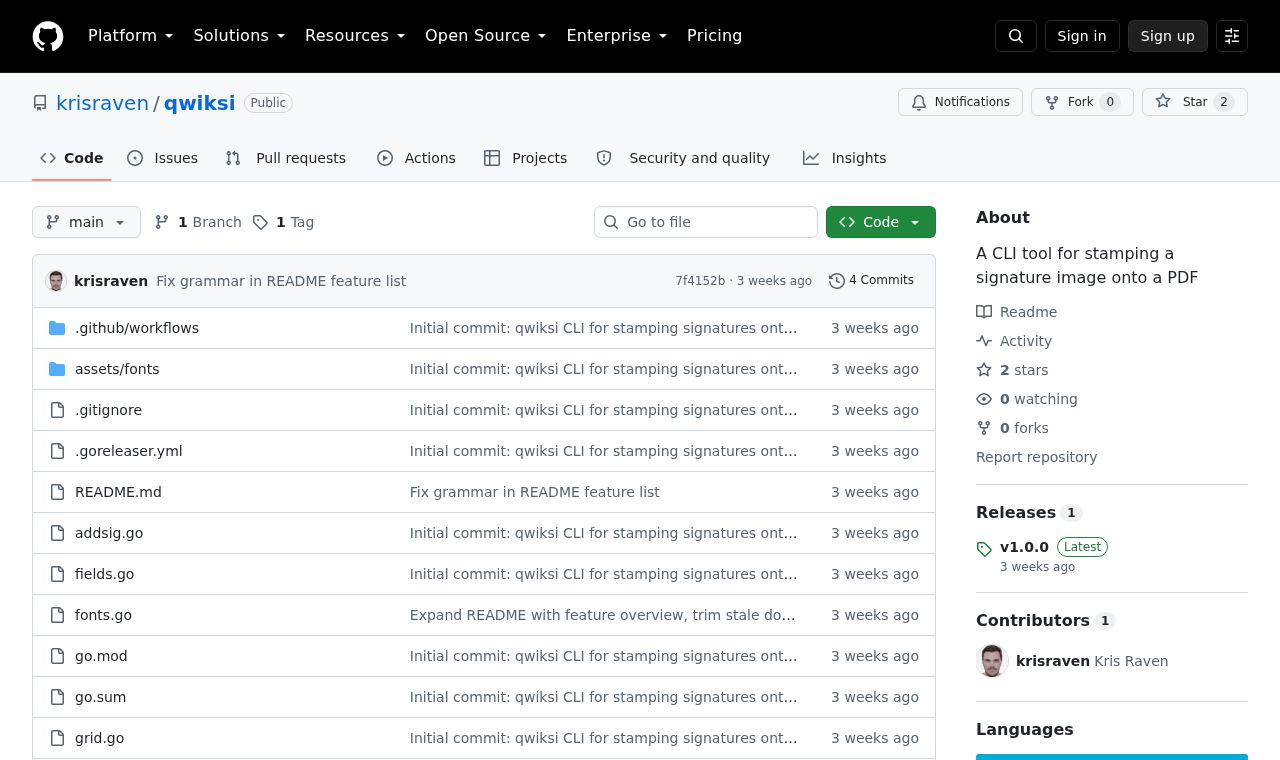
Task: Open the fonts.go file name
Action: [x=103, y=615]
